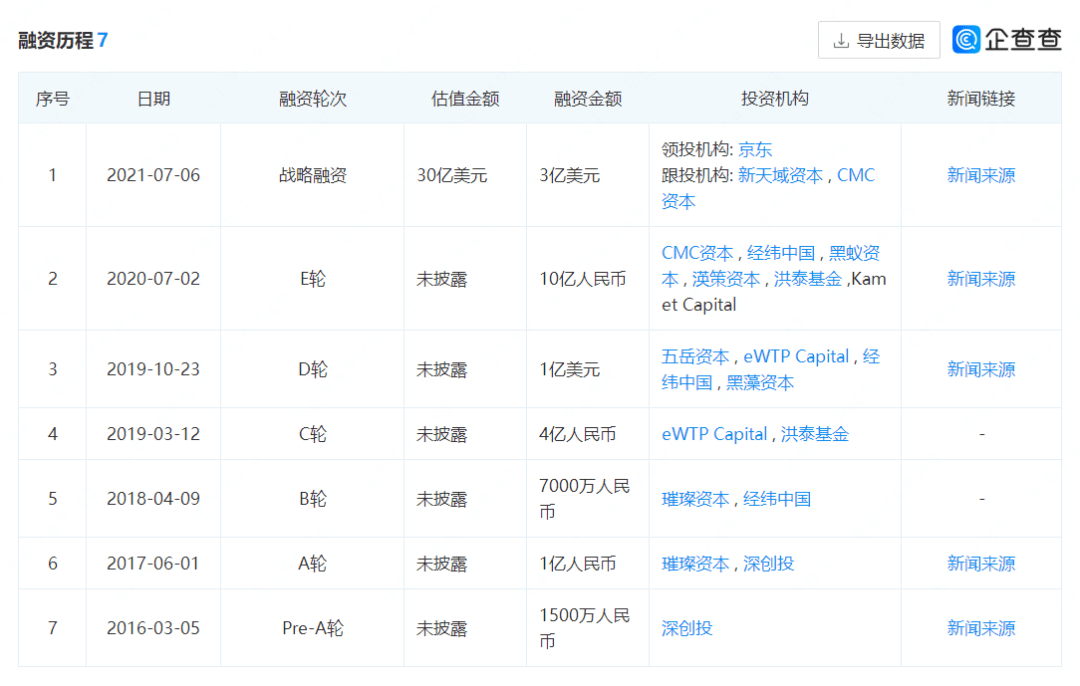Click the A轮 round cell

[x=313, y=563]
